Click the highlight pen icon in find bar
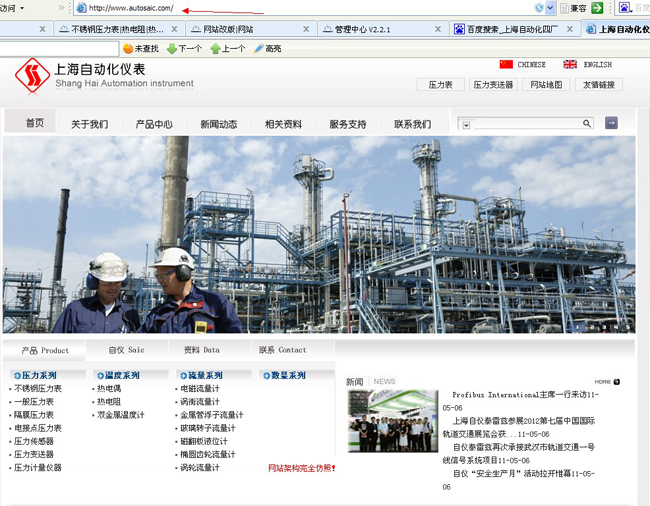 point(259,48)
